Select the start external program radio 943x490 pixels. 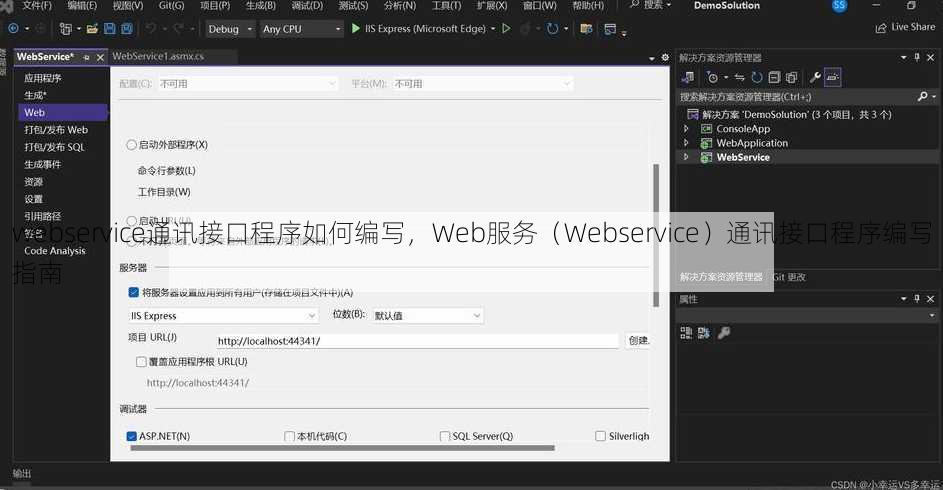click(x=131, y=144)
